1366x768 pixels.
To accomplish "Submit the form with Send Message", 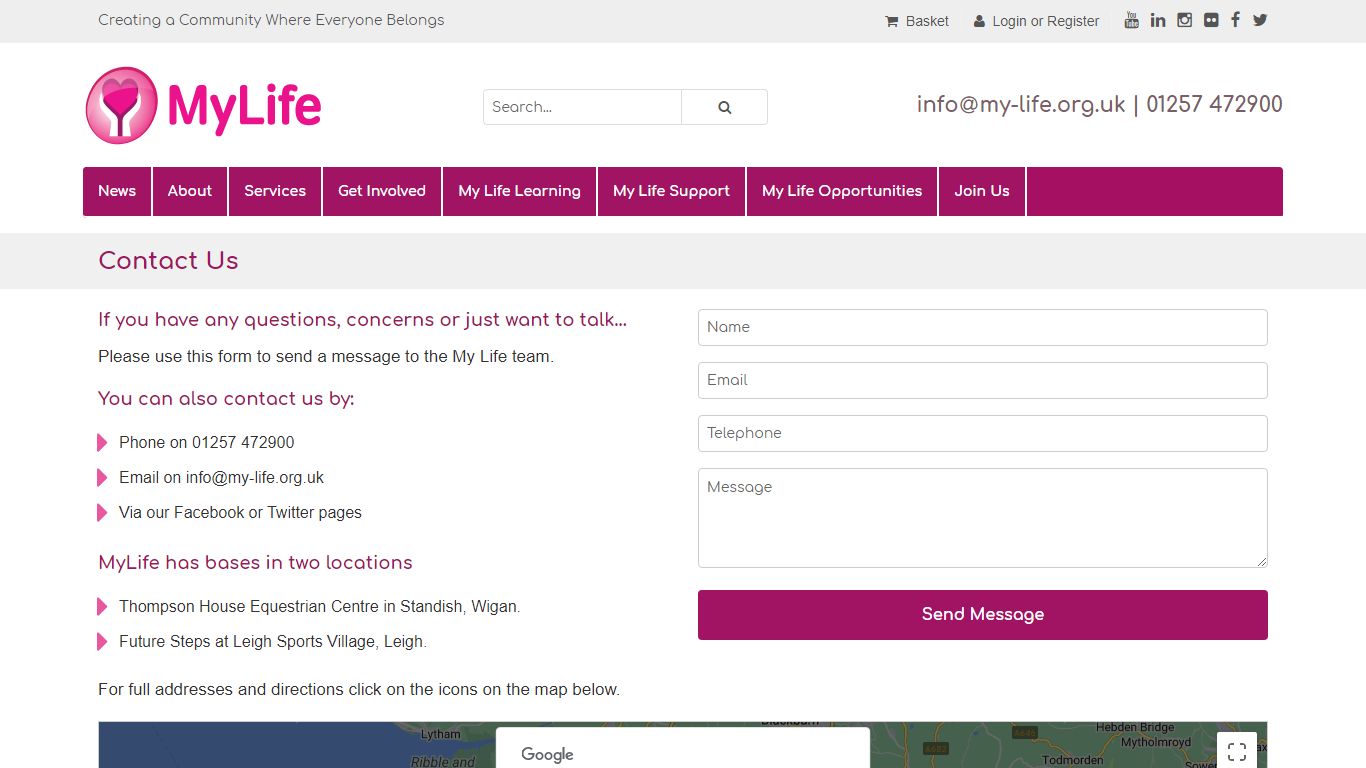I will [x=983, y=615].
